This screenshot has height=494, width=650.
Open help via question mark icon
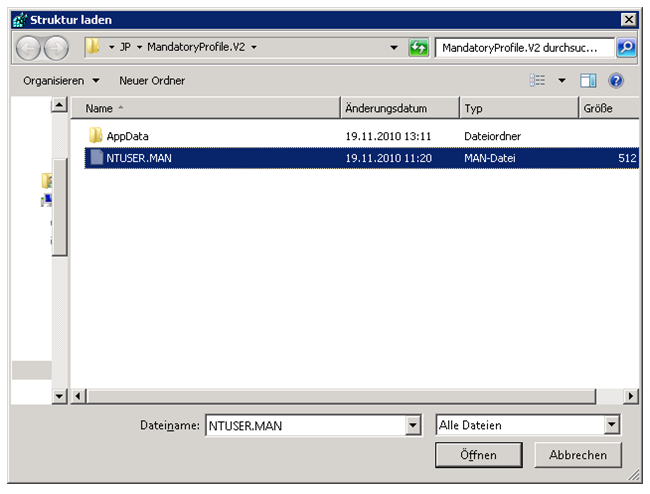click(616, 80)
